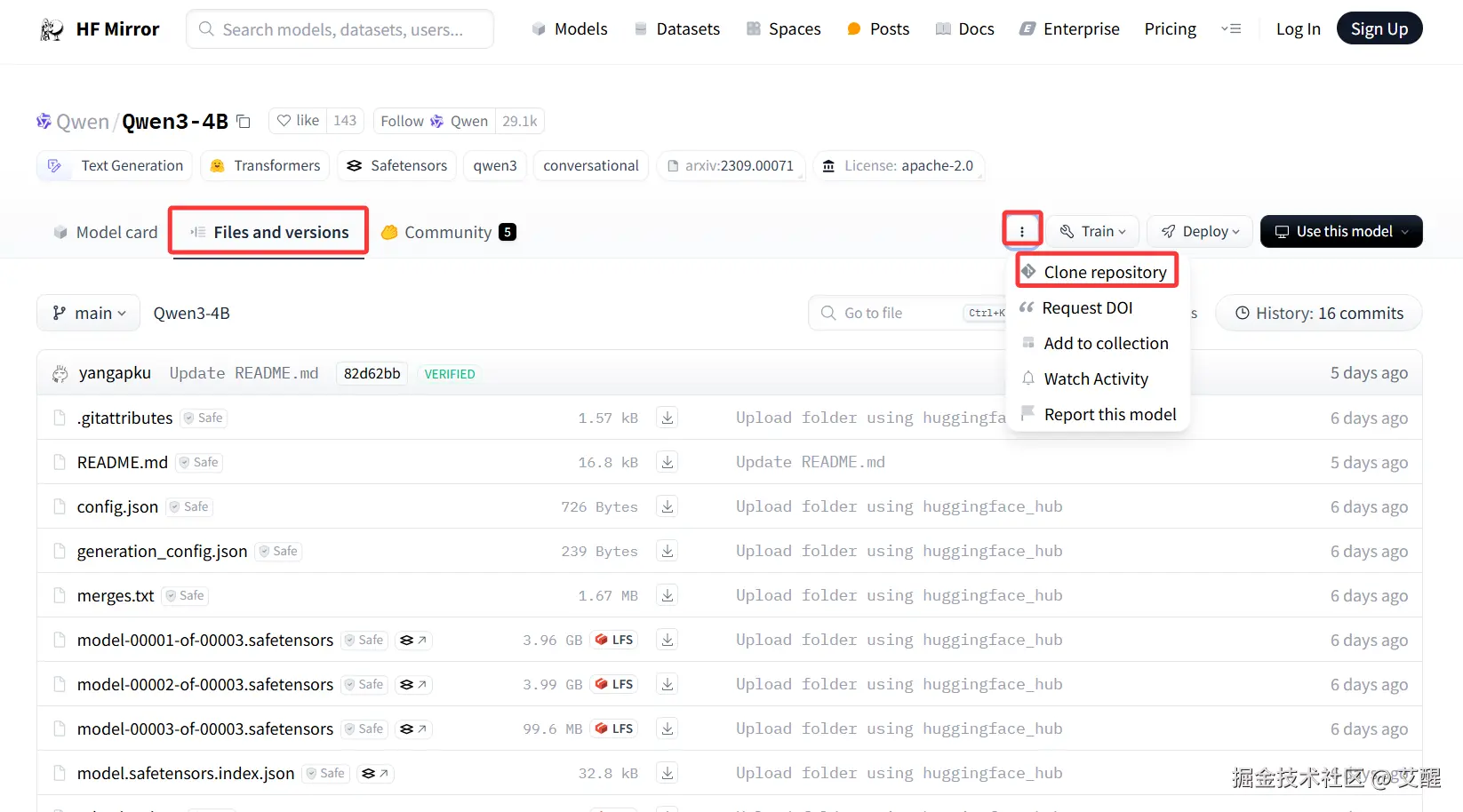Download model-00003-of-00003.safetensors
The image size is (1463, 812).
click(x=668, y=728)
